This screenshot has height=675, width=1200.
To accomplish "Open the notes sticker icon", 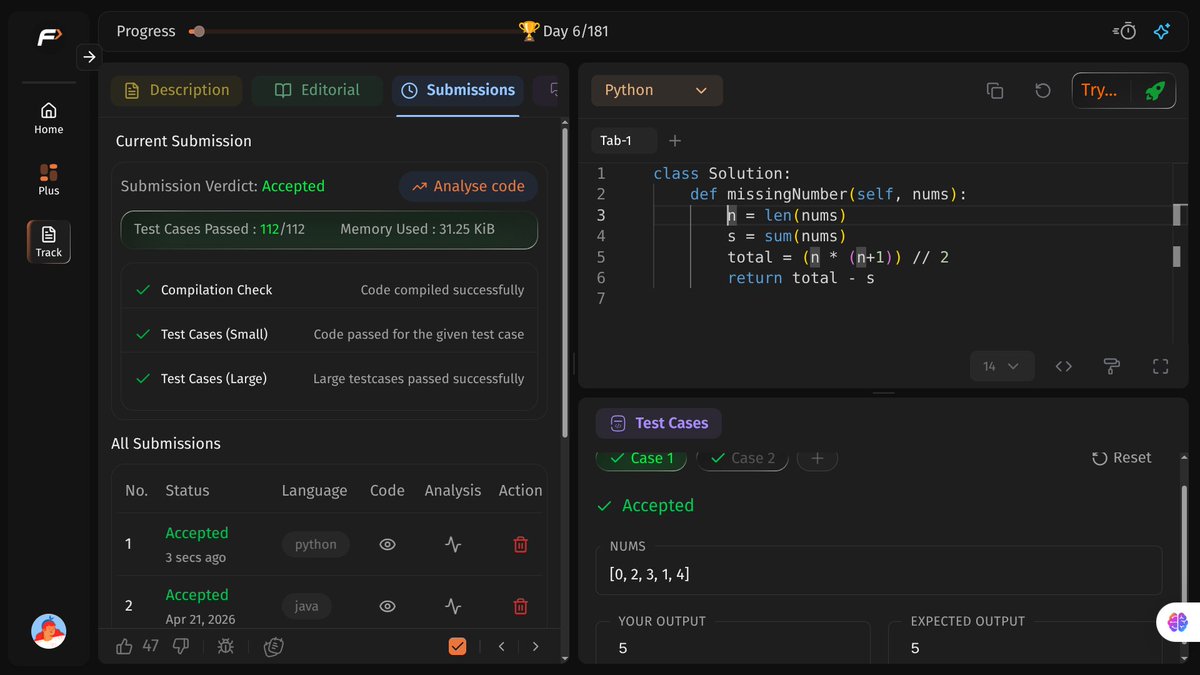I will pyautogui.click(x=273, y=646).
